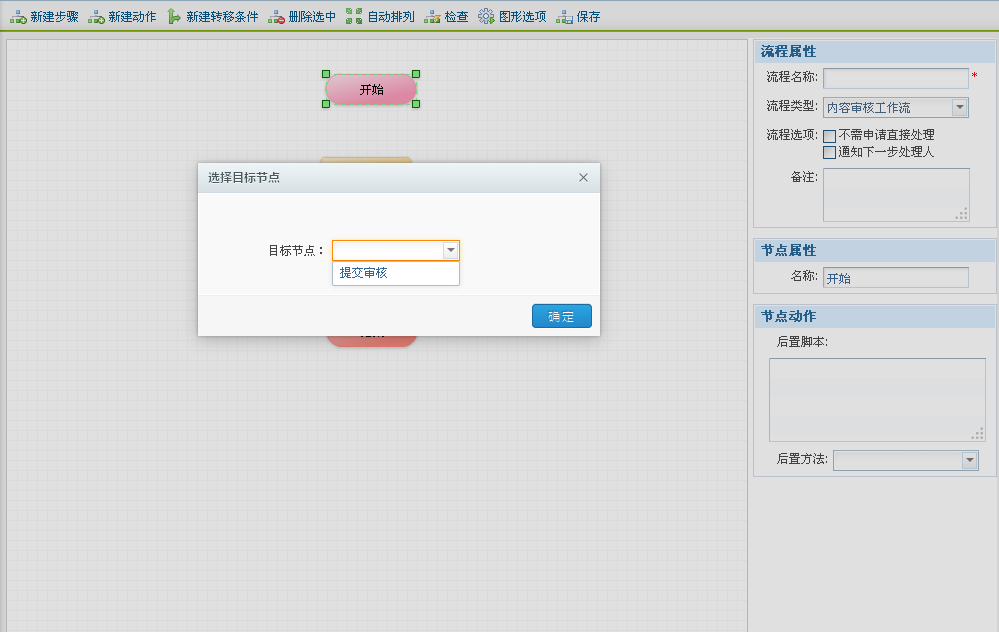
Task: Enable 不需申请直接处理 checkbox
Action: coord(829,136)
